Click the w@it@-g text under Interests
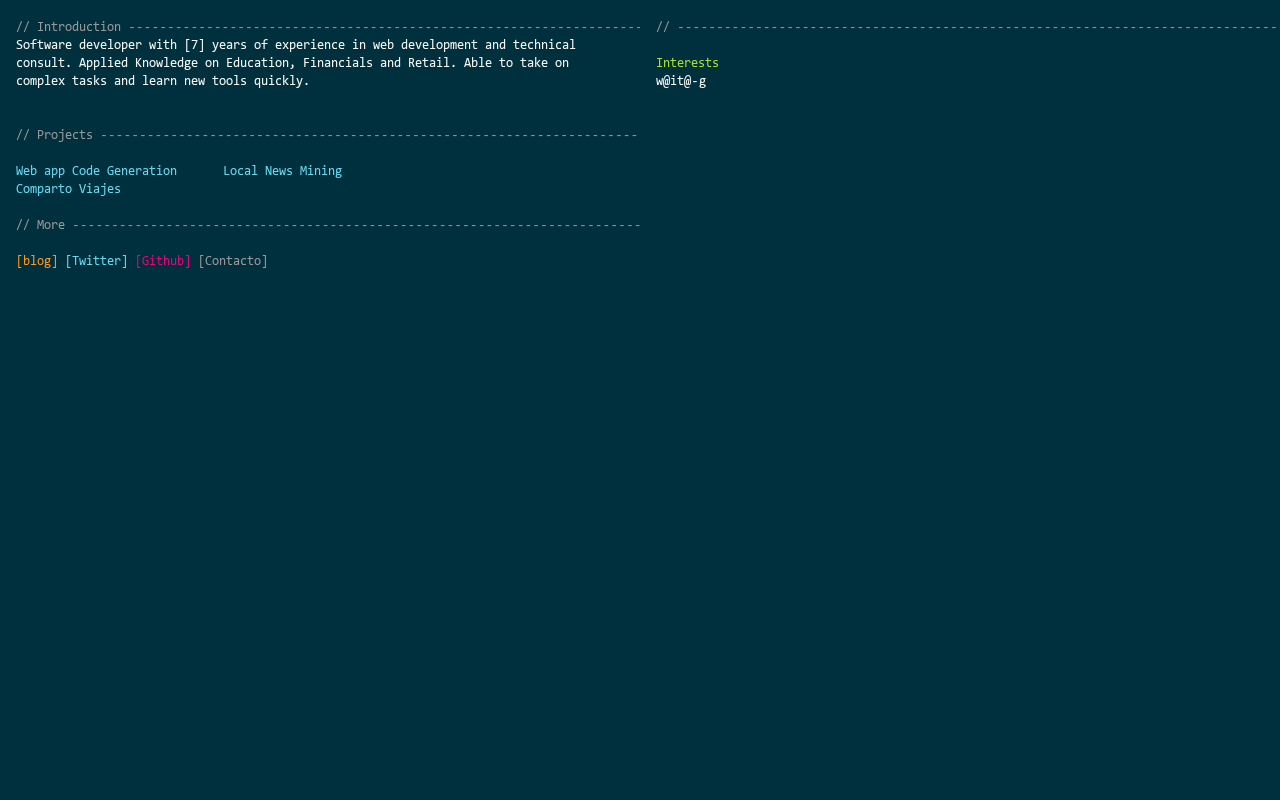The image size is (1280, 800). (681, 81)
